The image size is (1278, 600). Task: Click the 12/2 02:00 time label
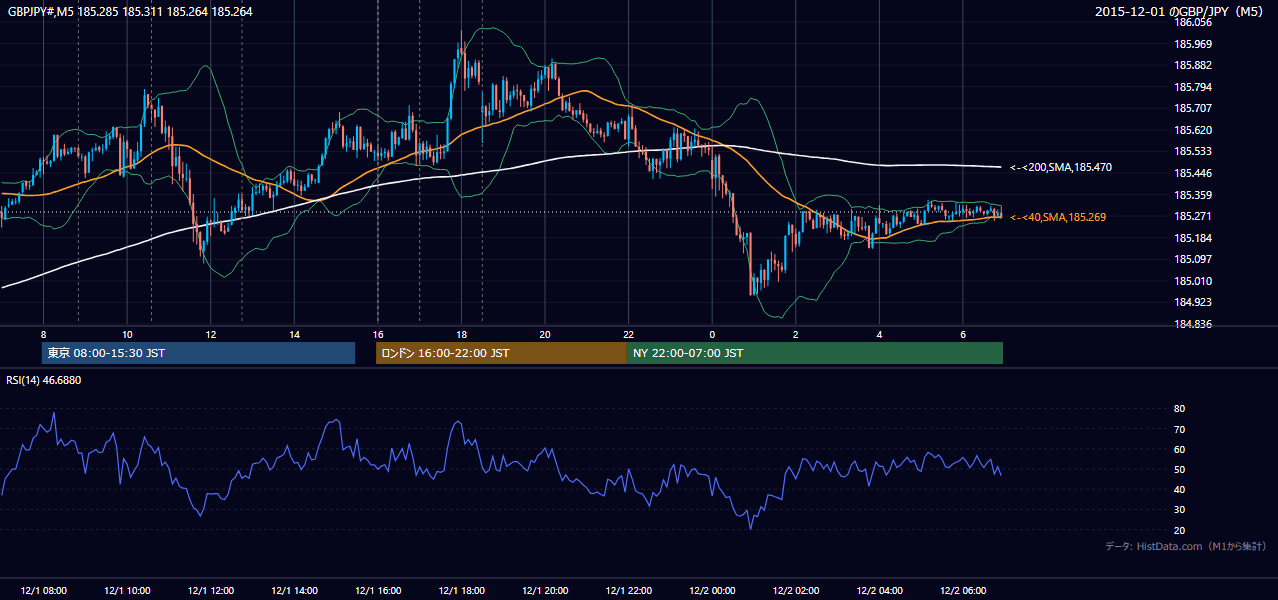[795, 591]
